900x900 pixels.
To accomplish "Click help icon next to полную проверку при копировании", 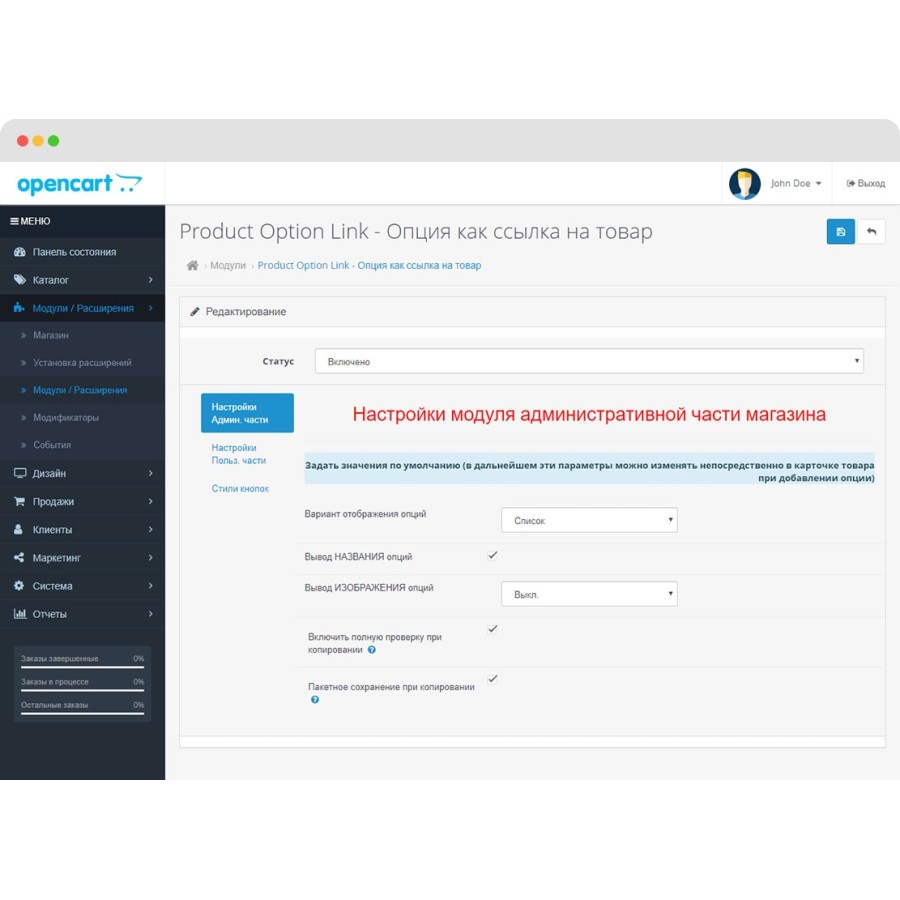I will [x=371, y=650].
